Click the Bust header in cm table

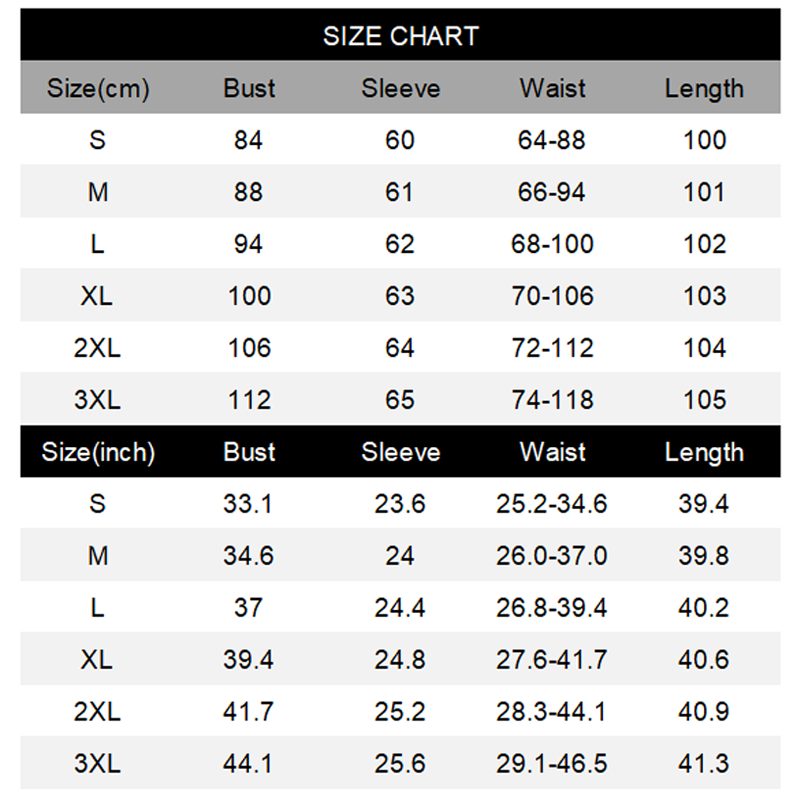[x=249, y=88]
